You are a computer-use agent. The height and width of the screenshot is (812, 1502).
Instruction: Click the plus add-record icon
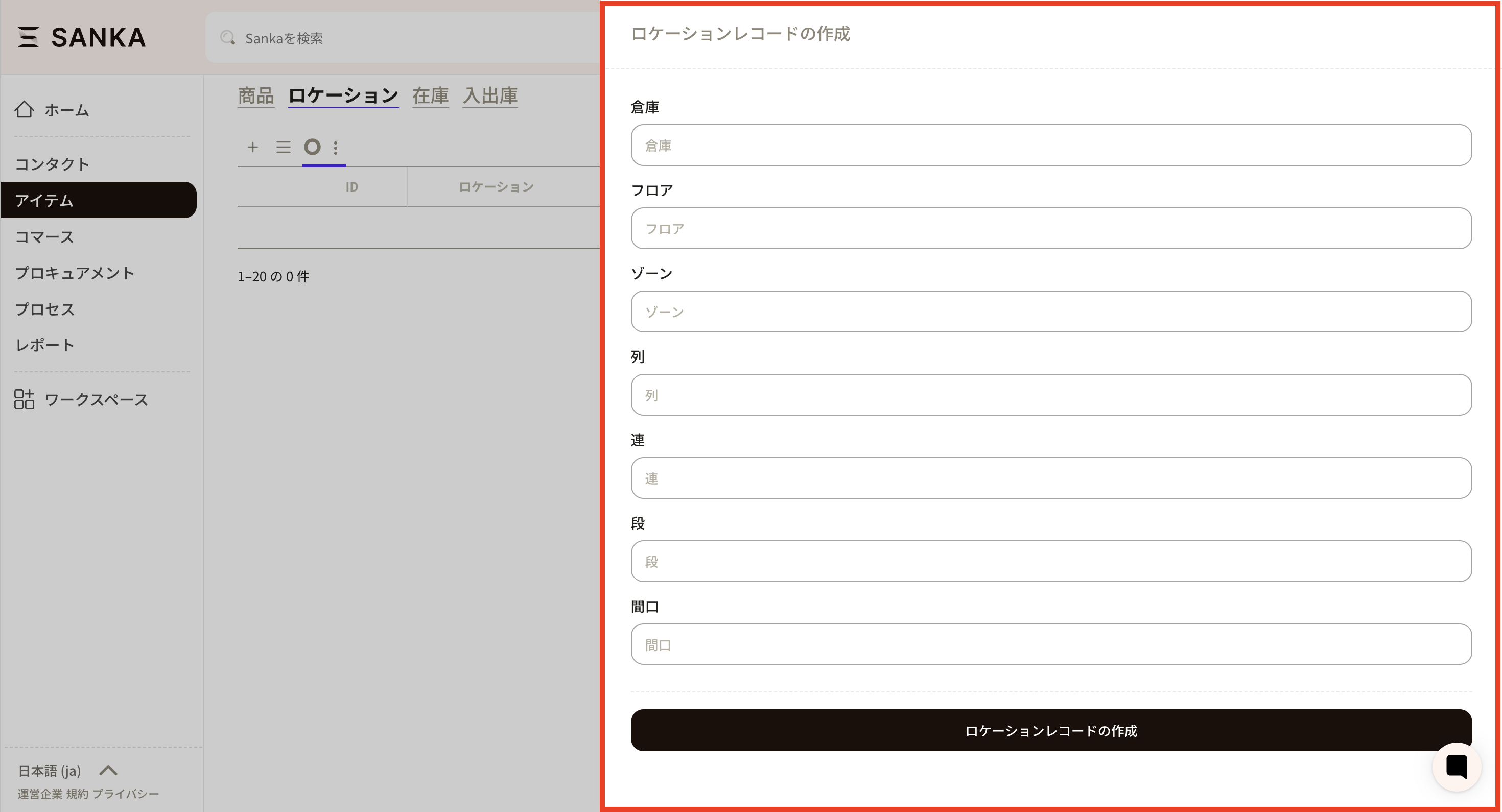(x=252, y=147)
